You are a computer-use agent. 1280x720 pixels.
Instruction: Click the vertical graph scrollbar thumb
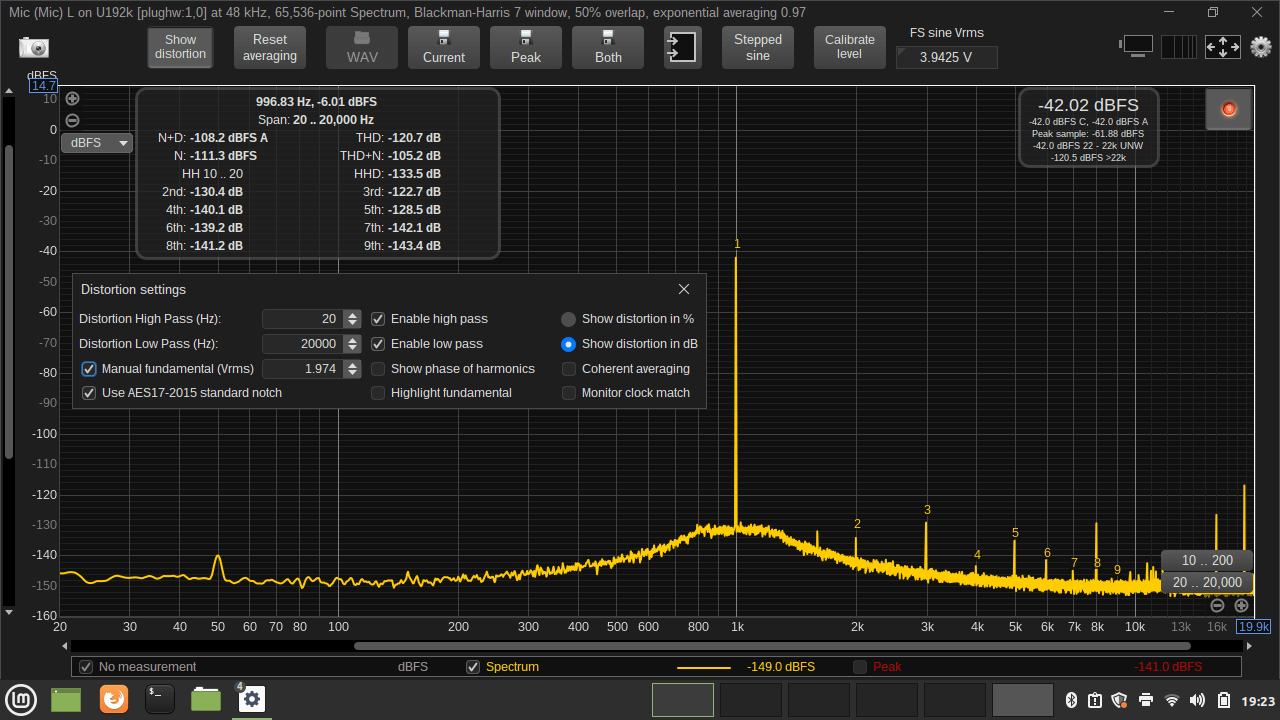tap(9, 302)
